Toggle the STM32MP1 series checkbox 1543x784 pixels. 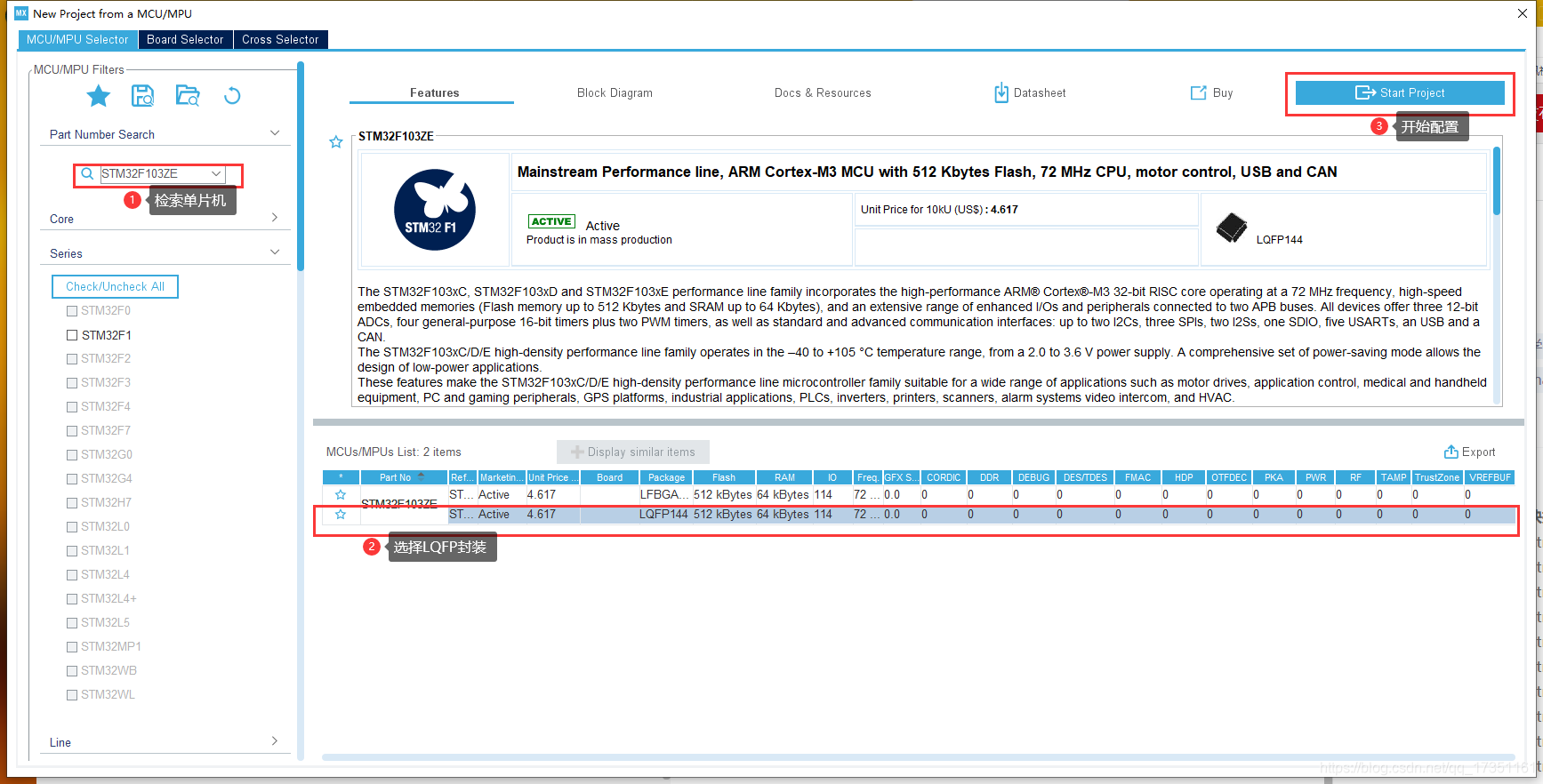click(x=72, y=647)
